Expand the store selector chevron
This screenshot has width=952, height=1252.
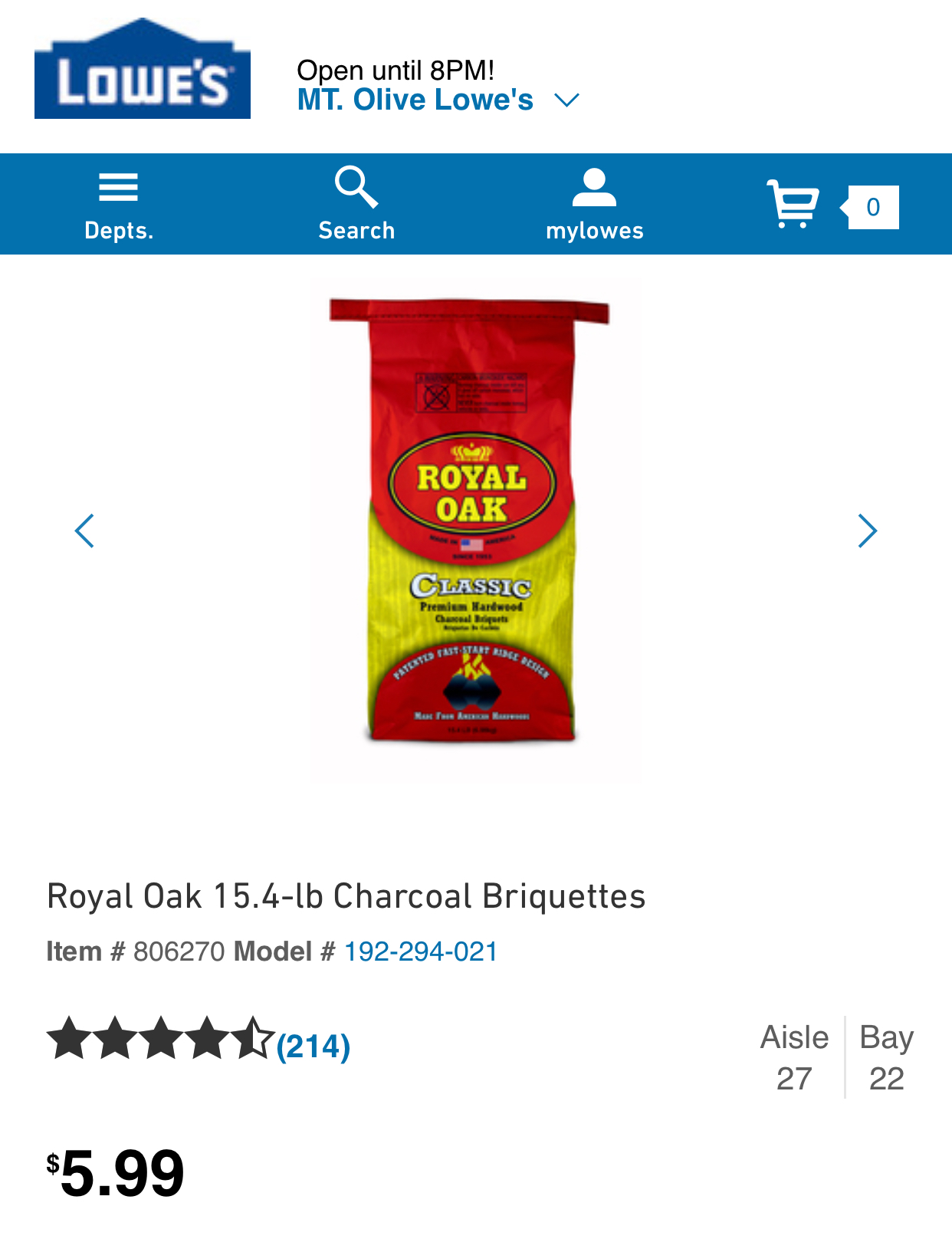pos(566,100)
